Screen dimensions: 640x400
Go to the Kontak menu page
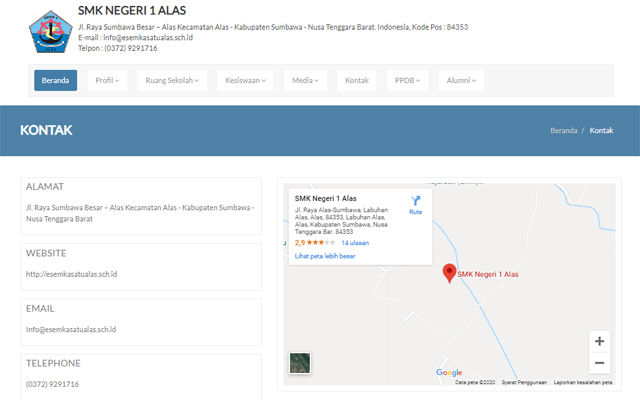357,80
